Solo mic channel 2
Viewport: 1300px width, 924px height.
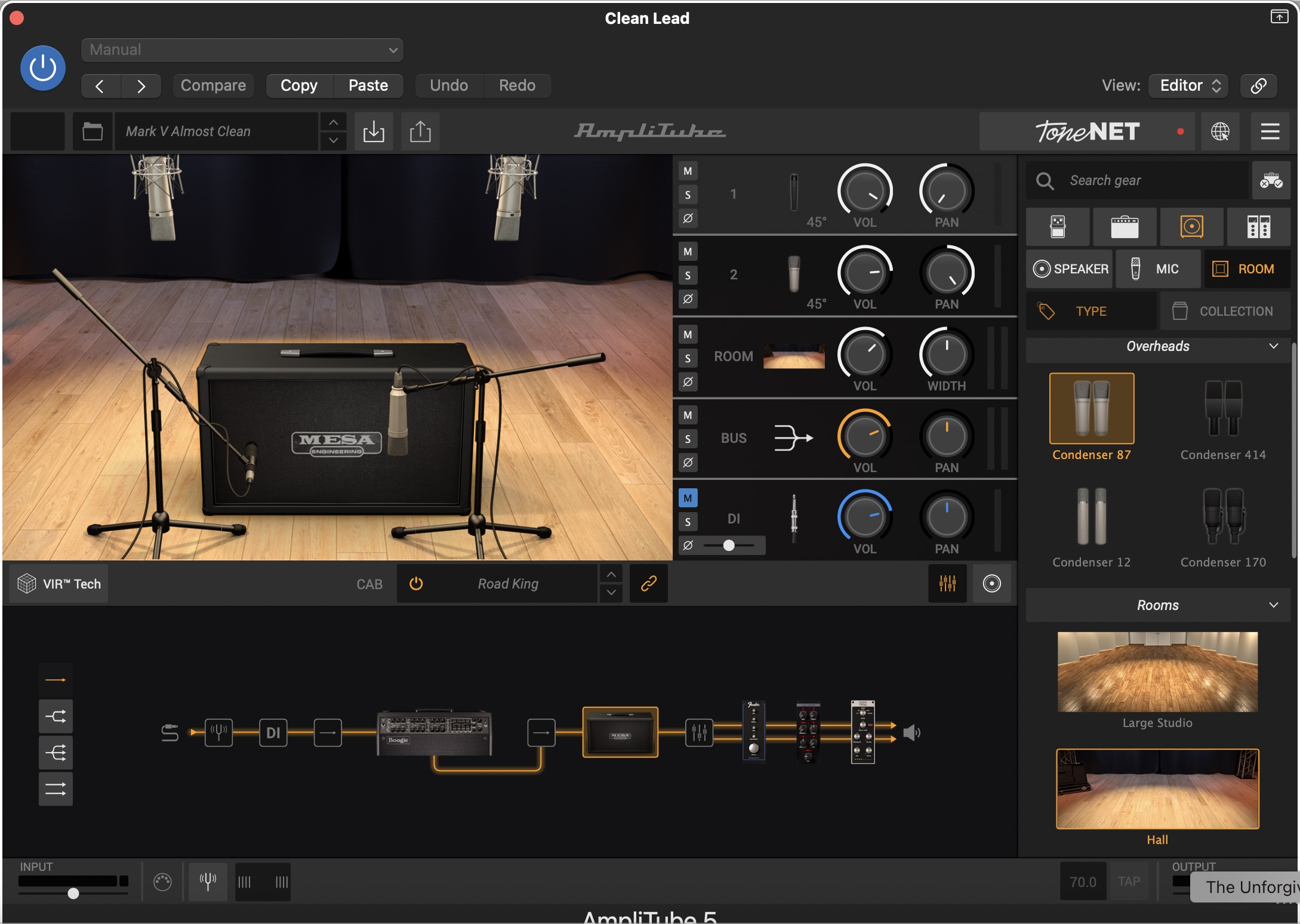(688, 275)
